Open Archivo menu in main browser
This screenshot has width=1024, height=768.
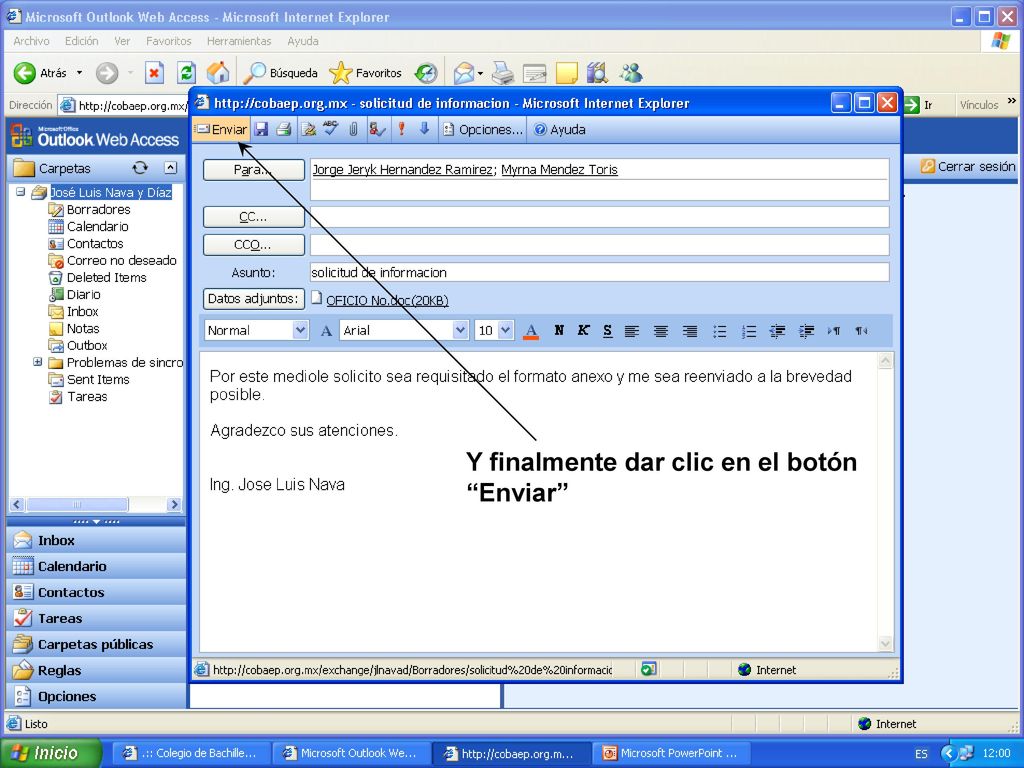[31, 41]
